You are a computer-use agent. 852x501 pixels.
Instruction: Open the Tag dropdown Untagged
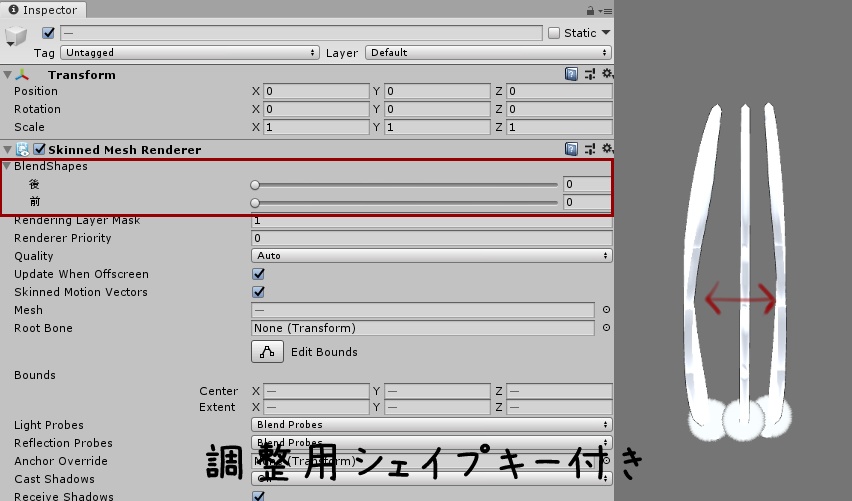click(x=190, y=53)
